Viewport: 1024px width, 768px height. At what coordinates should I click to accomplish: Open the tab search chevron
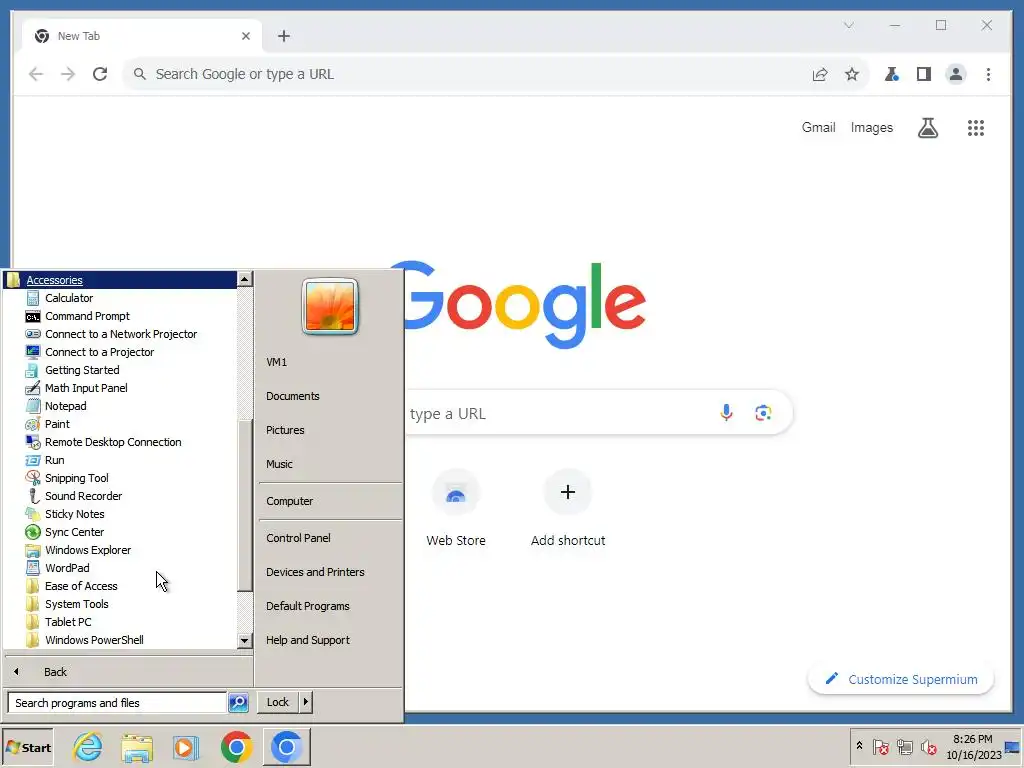tap(848, 25)
